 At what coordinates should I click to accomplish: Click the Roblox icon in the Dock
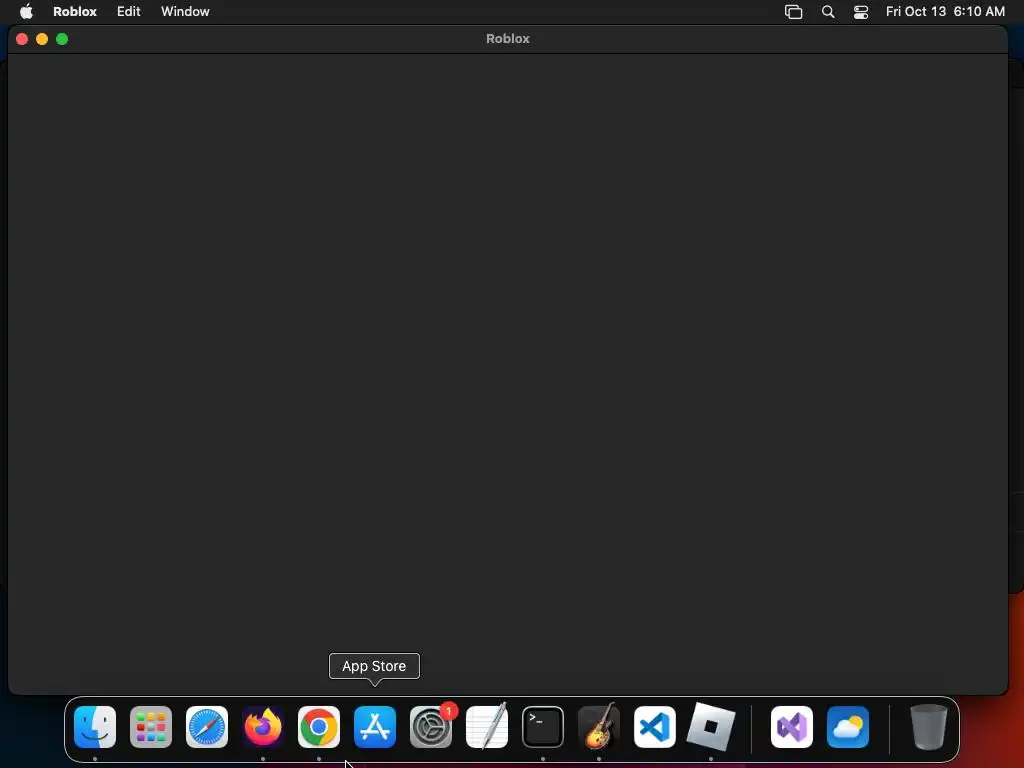coord(711,727)
